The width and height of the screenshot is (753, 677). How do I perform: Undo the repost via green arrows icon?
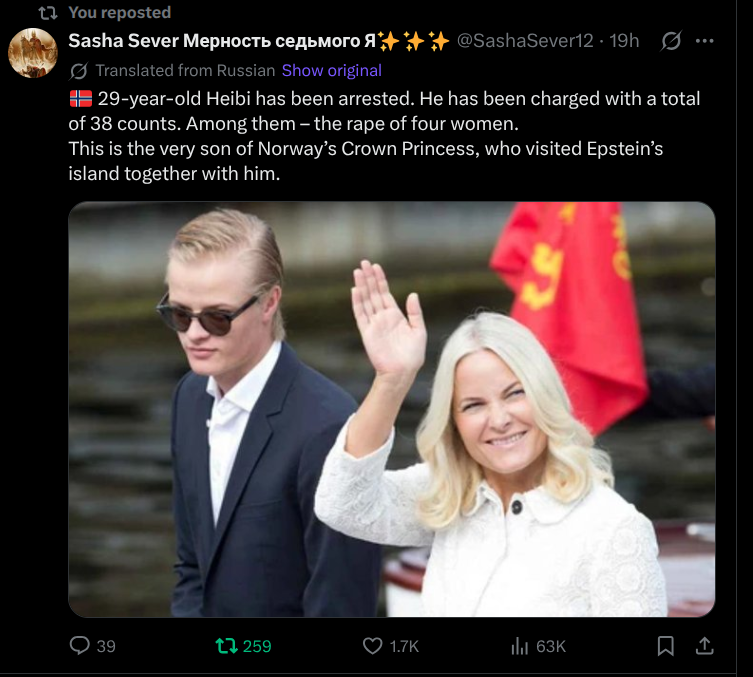coord(227,646)
